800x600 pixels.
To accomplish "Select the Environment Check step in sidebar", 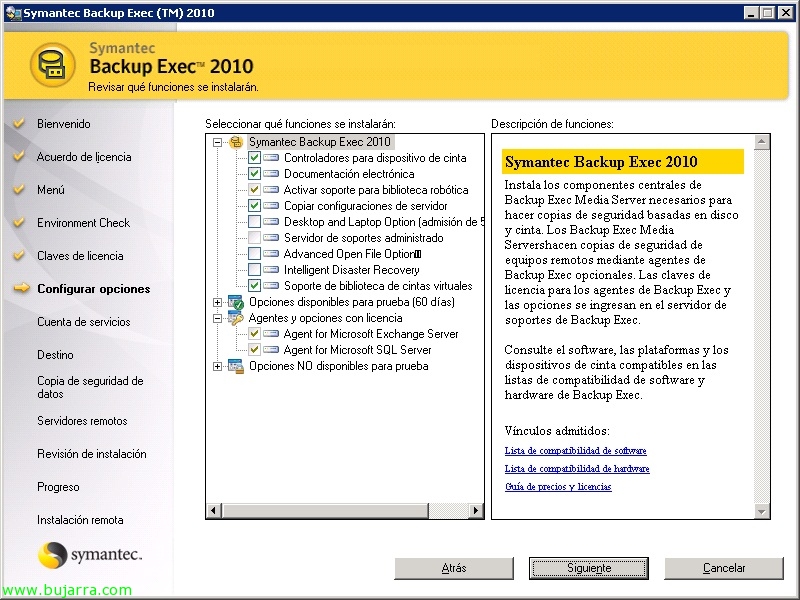I will [83, 223].
